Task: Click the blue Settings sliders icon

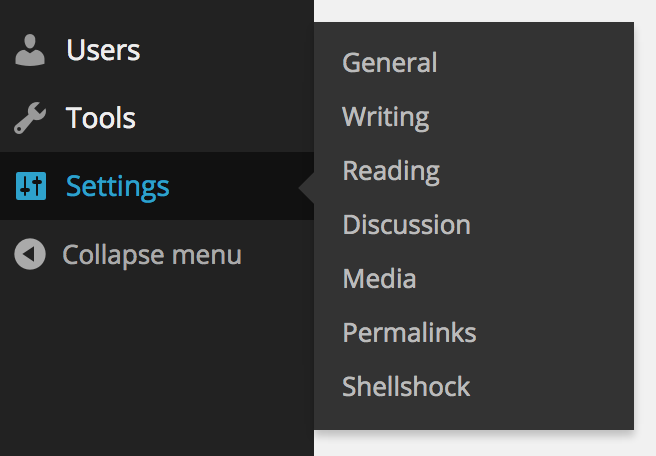Action: (31, 186)
